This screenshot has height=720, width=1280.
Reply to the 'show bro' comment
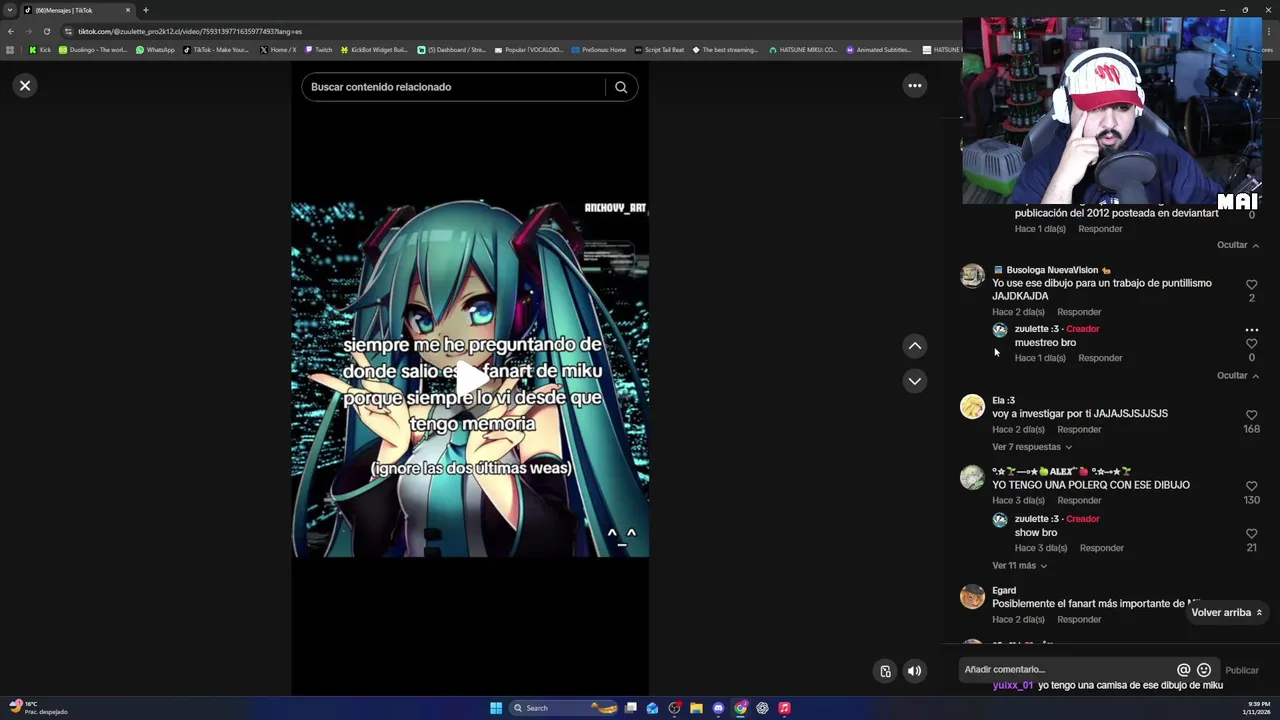pyautogui.click(x=1101, y=548)
